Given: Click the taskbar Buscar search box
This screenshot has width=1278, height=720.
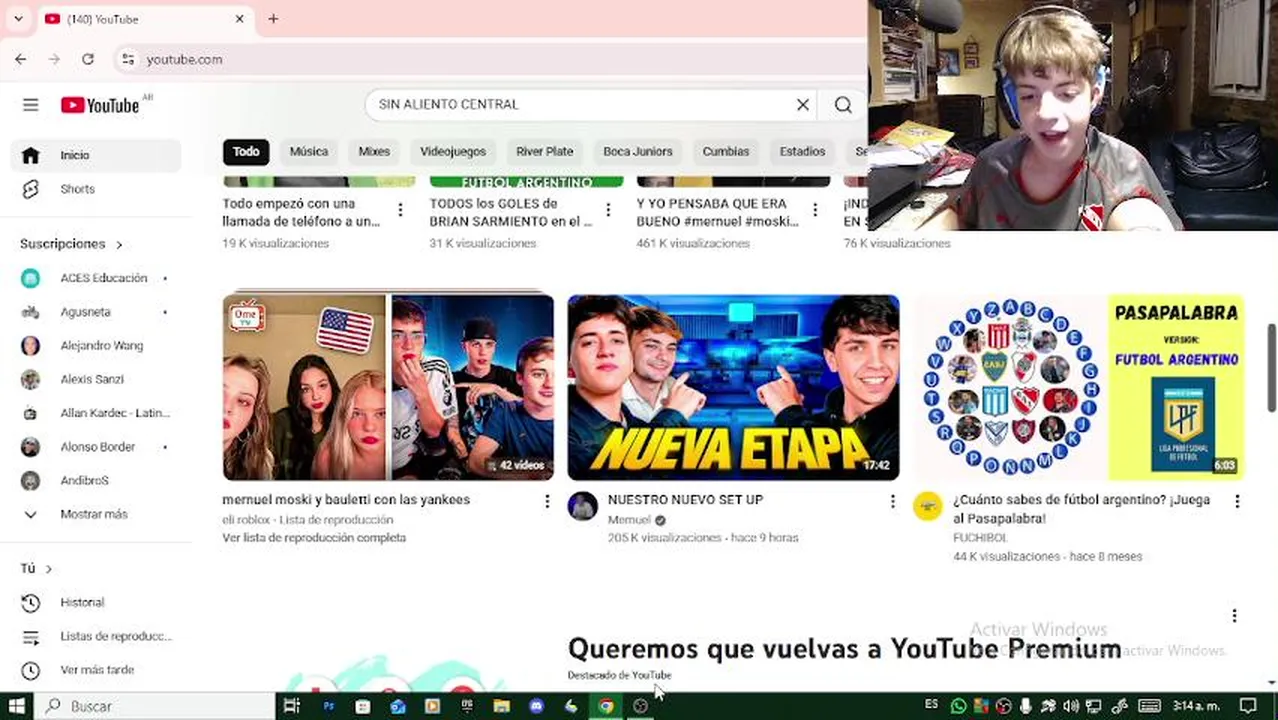Looking at the screenshot, I should (156, 706).
